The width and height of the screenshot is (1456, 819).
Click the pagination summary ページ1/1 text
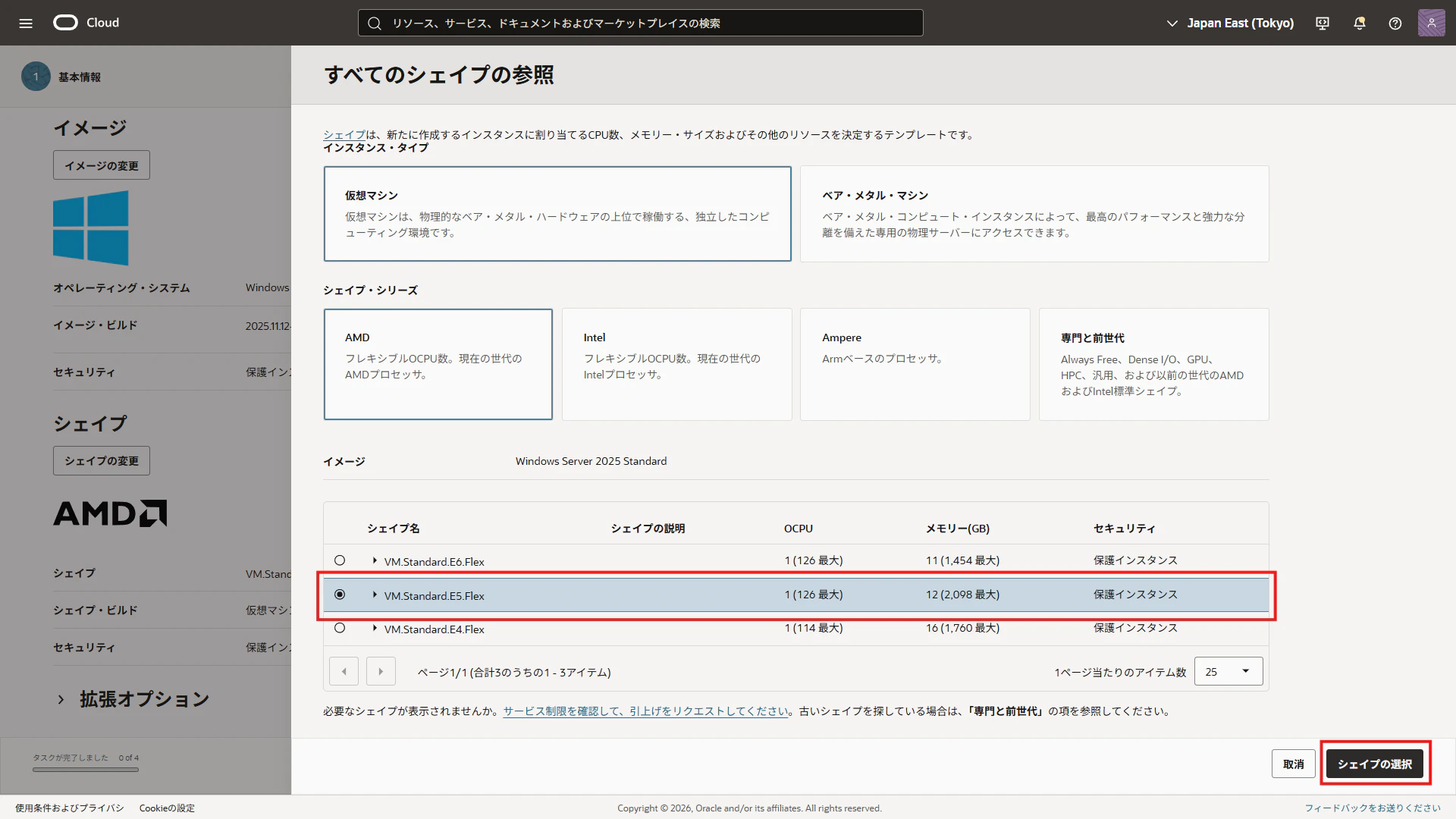pyautogui.click(x=514, y=673)
